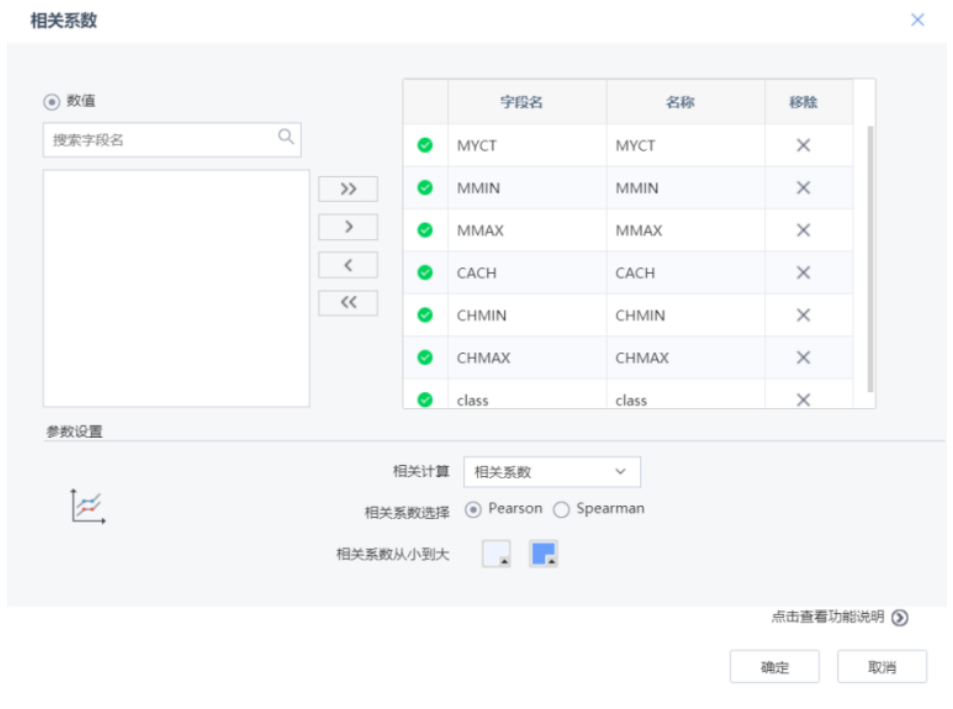This screenshot has width=953, height=709.
Task: Switch to Spearman correlation
Action: pos(560,509)
